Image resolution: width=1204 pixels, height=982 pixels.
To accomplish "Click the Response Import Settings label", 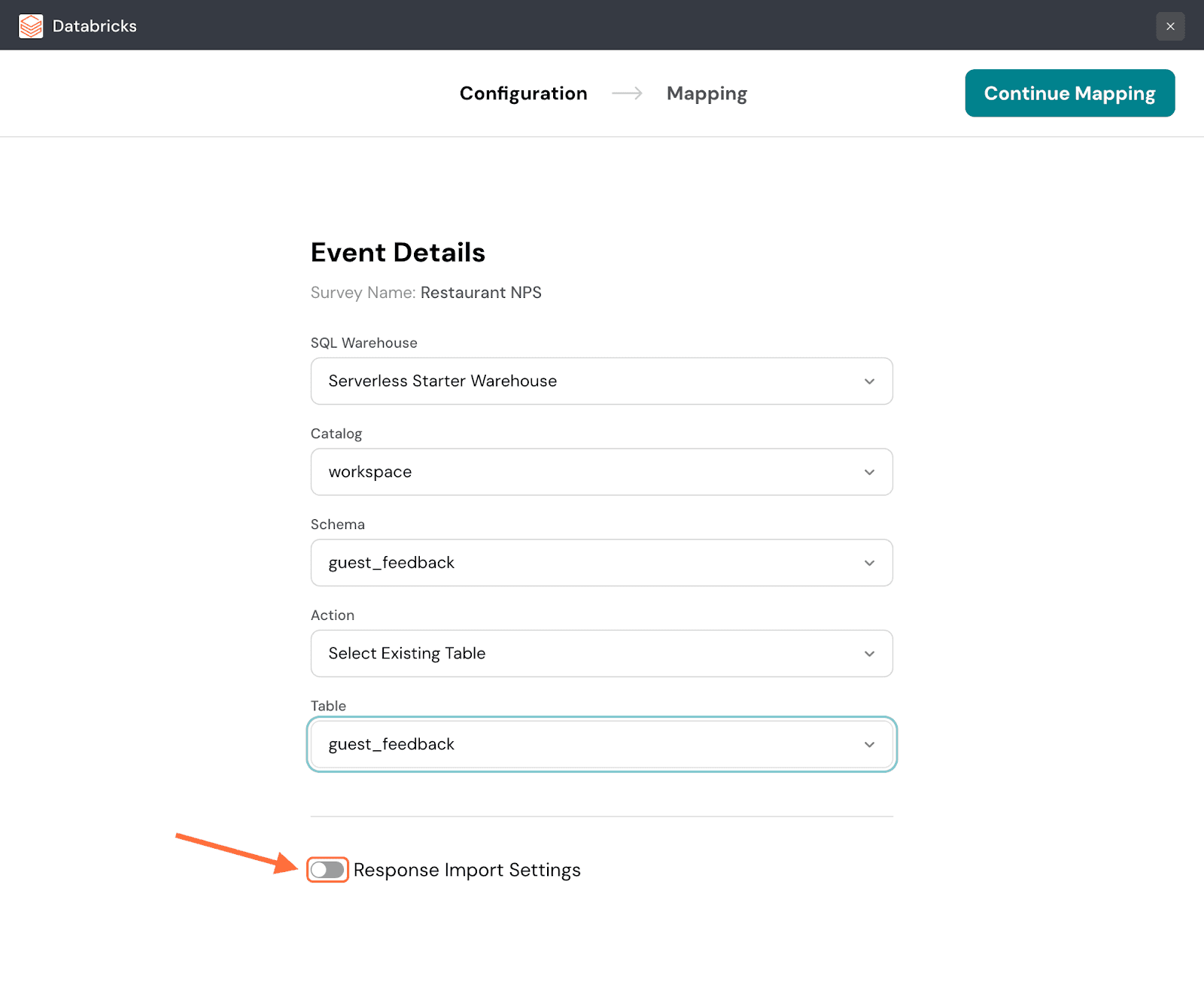I will (467, 870).
